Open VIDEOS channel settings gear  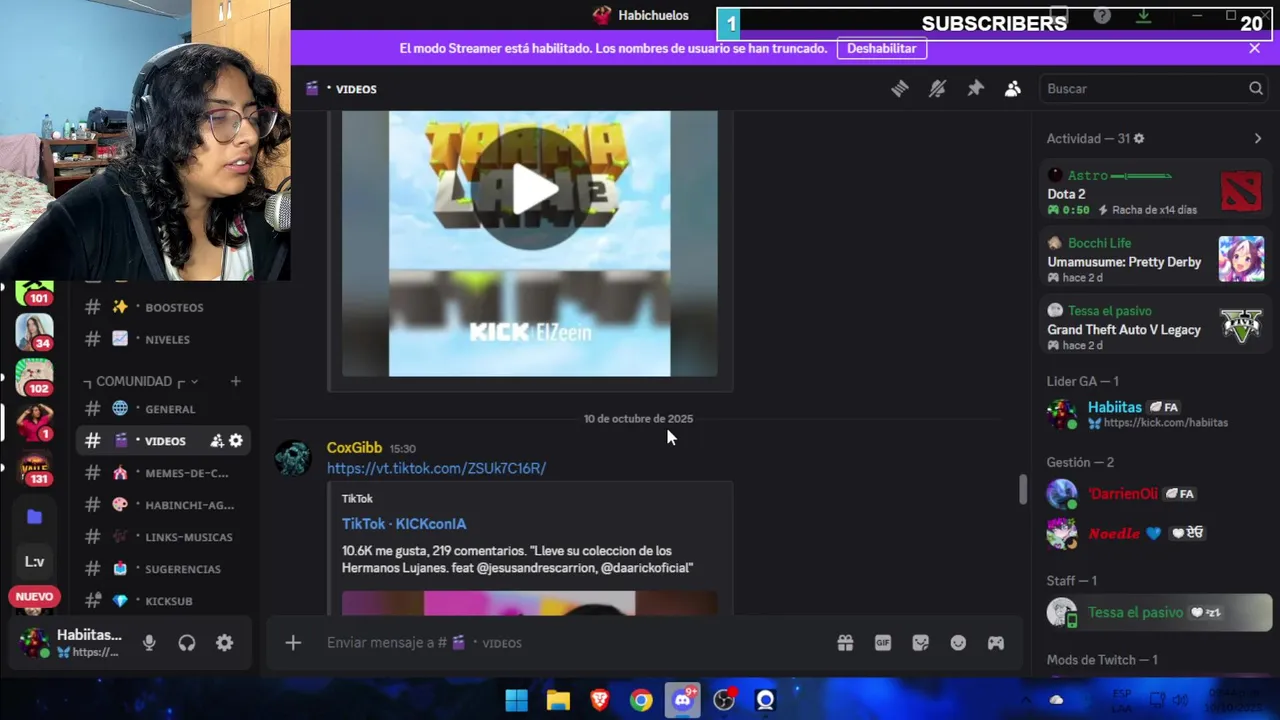[236, 441]
